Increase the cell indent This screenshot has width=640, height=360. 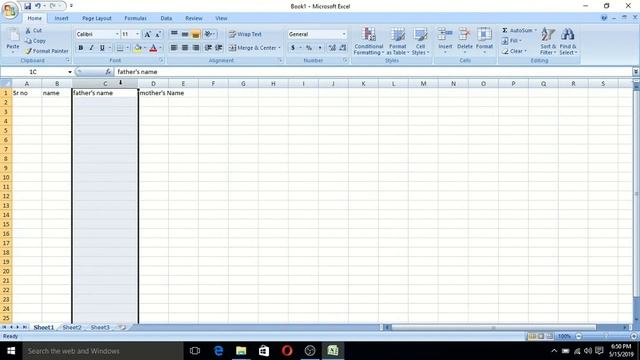point(219,48)
